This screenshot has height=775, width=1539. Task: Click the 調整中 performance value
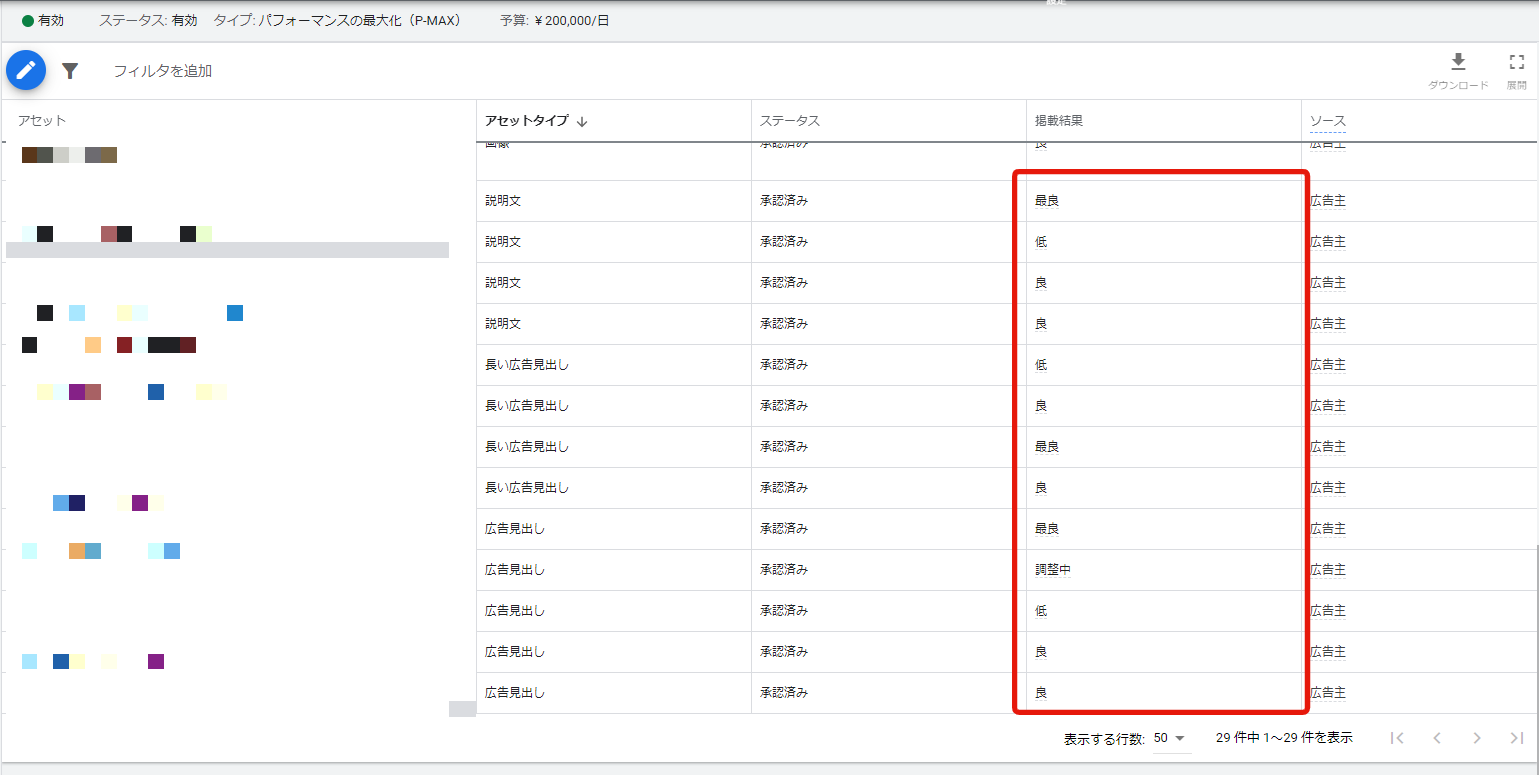coord(1052,570)
